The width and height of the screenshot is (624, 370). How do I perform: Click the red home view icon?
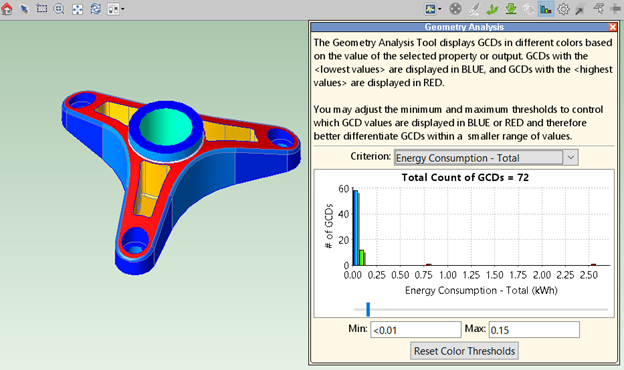(7, 9)
